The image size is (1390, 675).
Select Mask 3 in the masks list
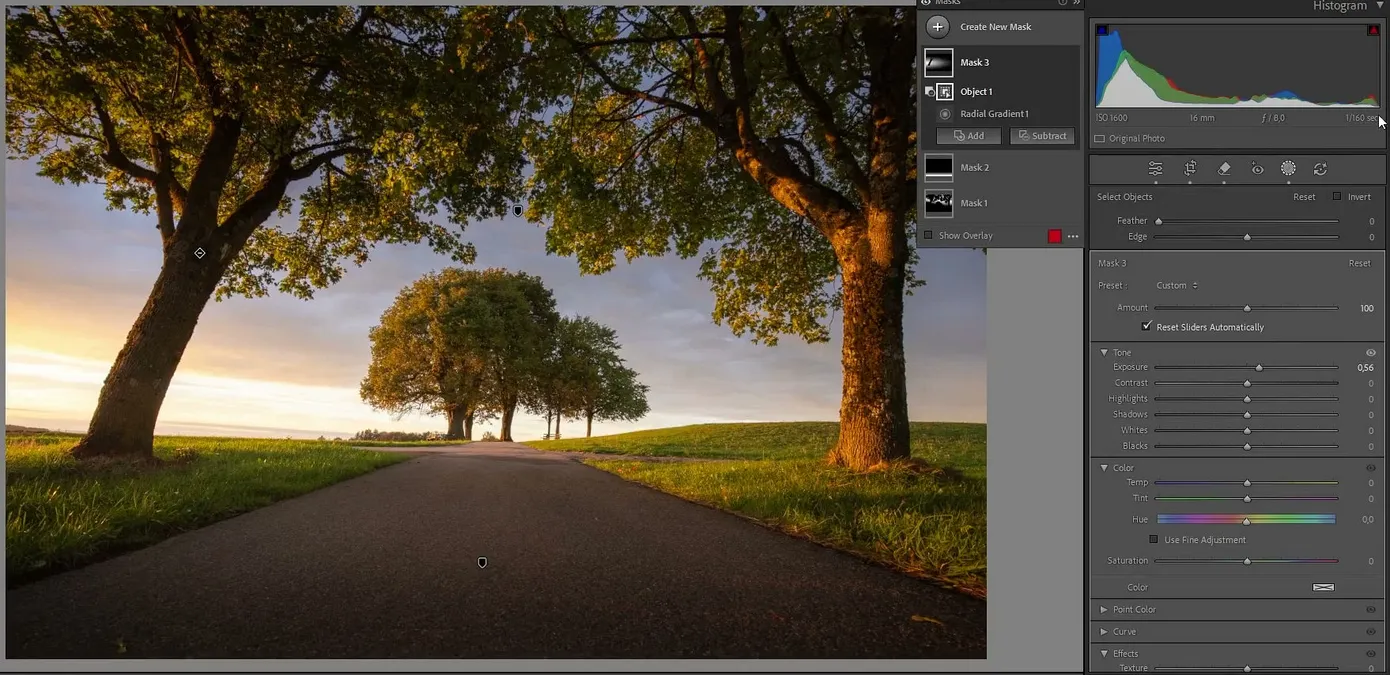point(1001,63)
